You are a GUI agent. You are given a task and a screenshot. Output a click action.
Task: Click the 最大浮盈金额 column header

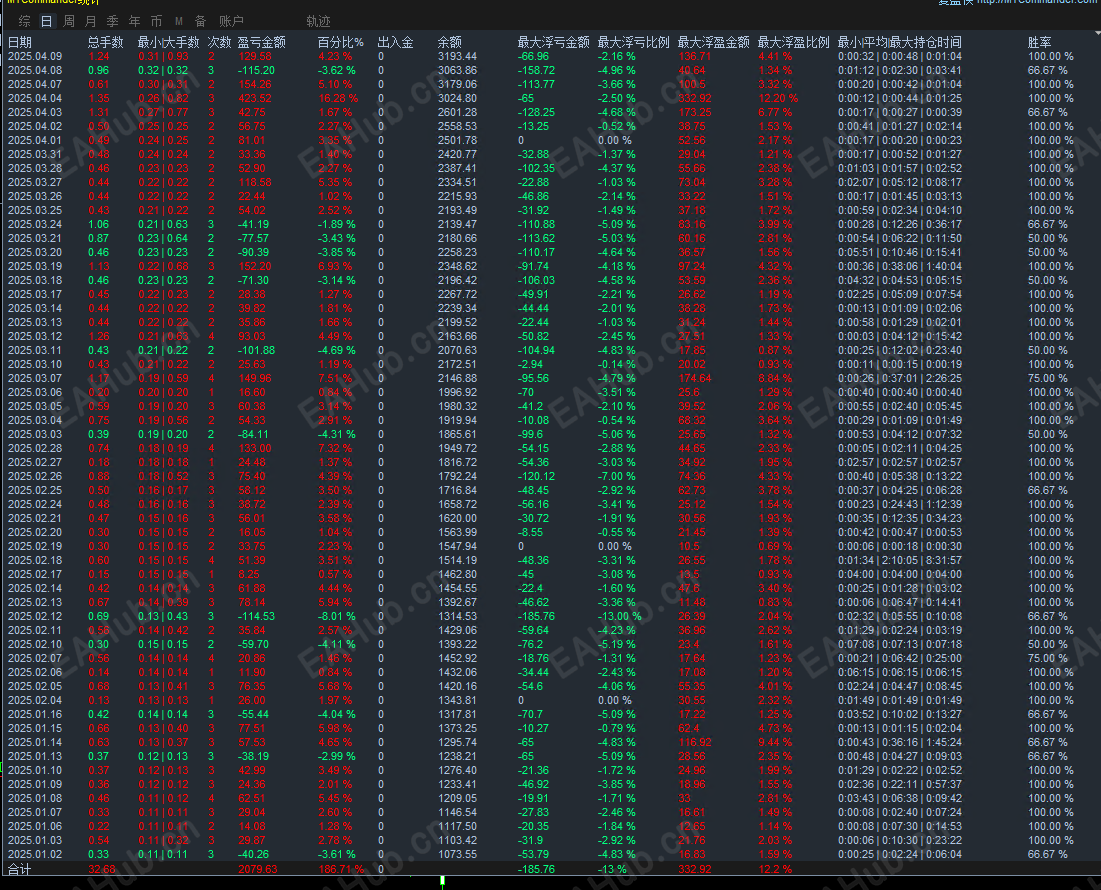713,42
